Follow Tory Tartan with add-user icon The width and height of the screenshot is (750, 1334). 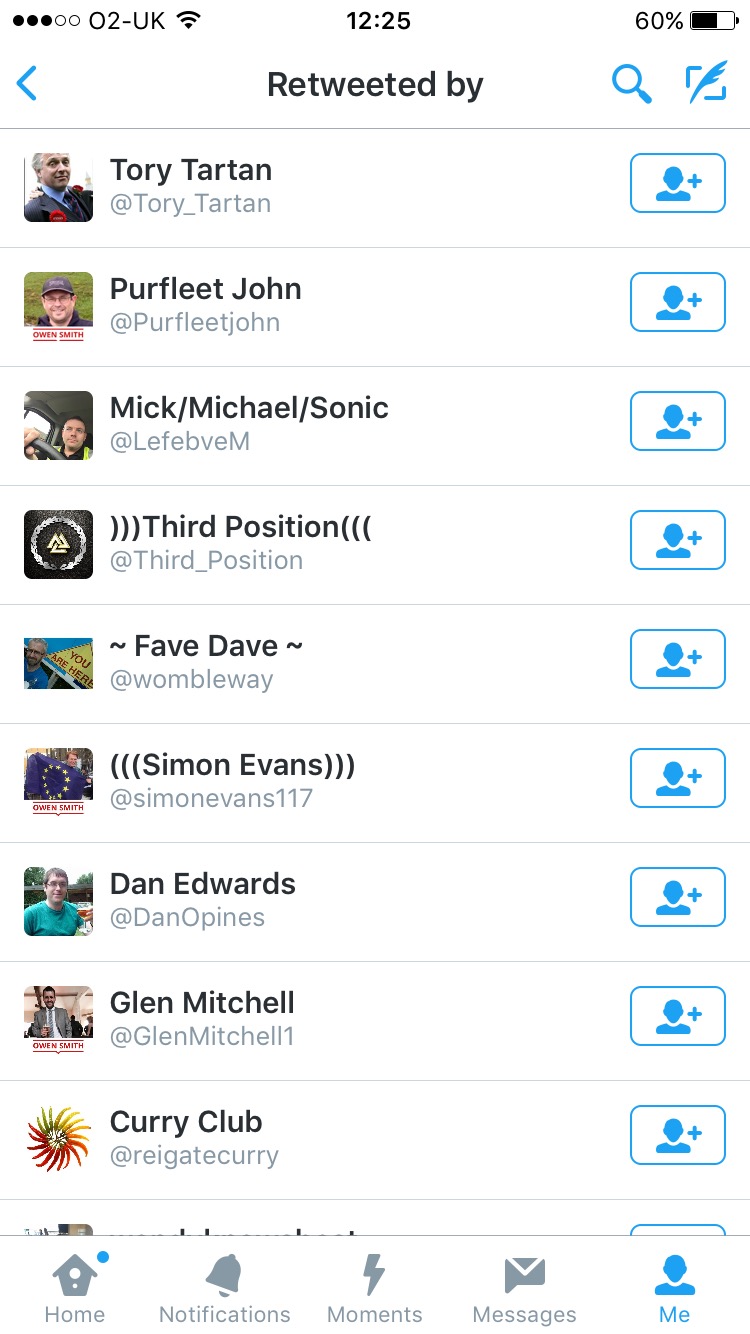pyautogui.click(x=678, y=183)
